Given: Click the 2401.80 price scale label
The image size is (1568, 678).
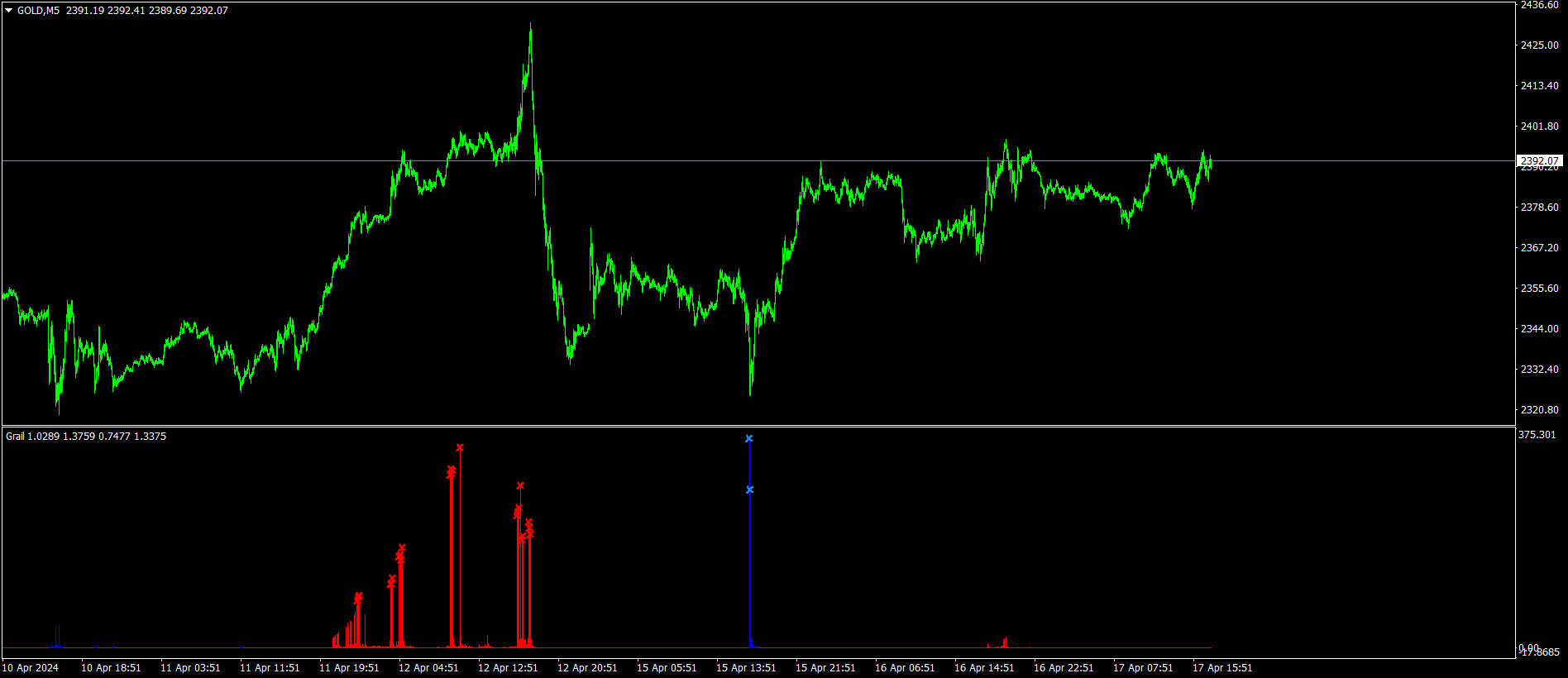Looking at the screenshot, I should (x=1540, y=127).
